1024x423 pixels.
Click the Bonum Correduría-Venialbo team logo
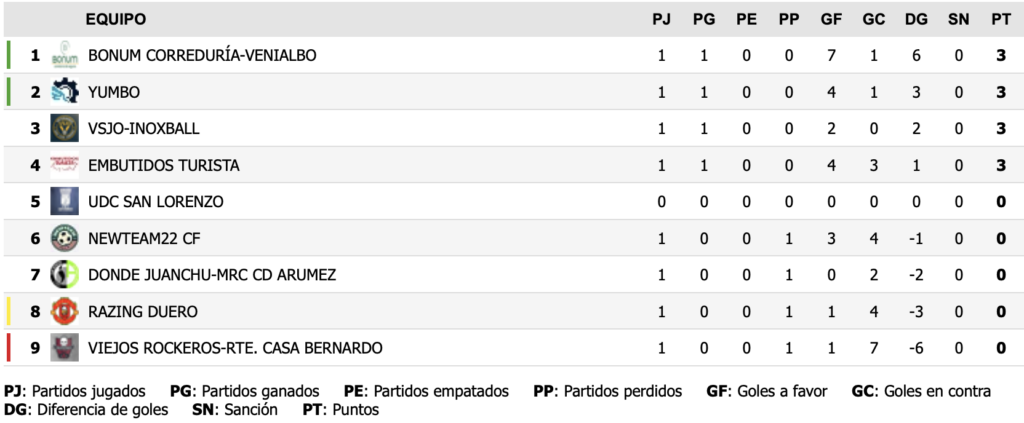[64, 56]
